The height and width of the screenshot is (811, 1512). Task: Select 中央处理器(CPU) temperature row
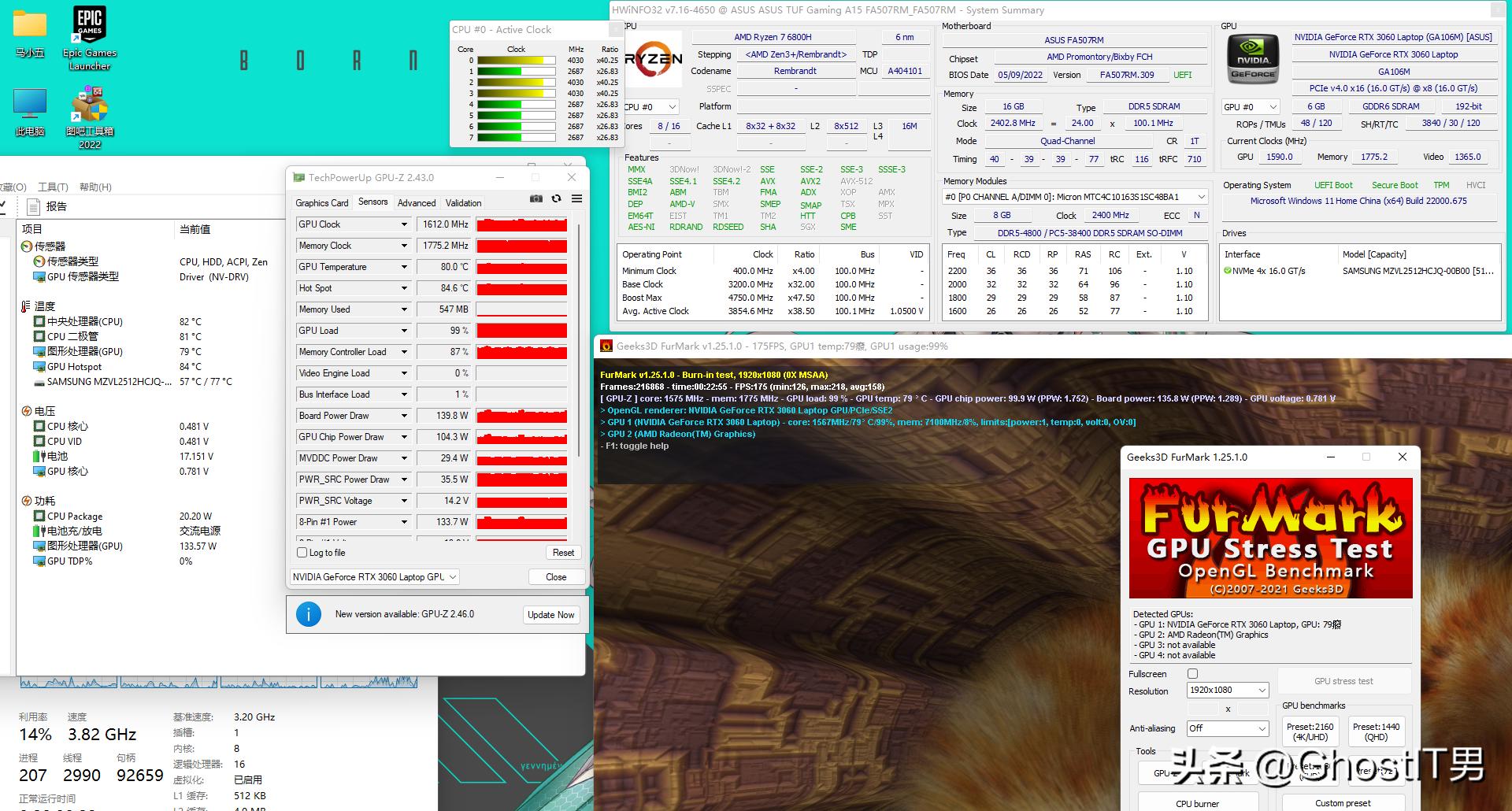(84, 322)
